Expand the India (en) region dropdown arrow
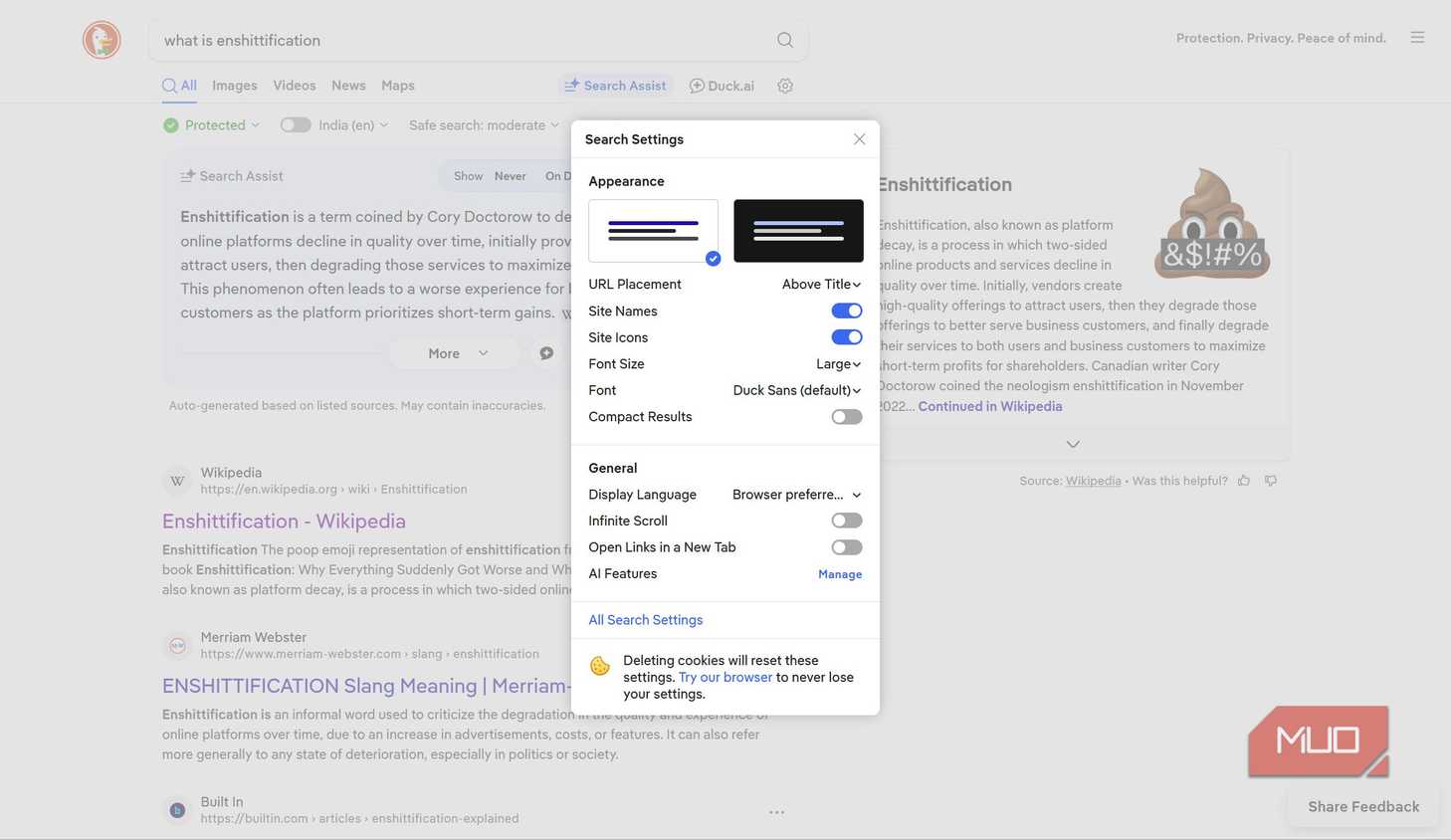Image resolution: width=1451 pixels, height=840 pixels. pyautogui.click(x=384, y=125)
